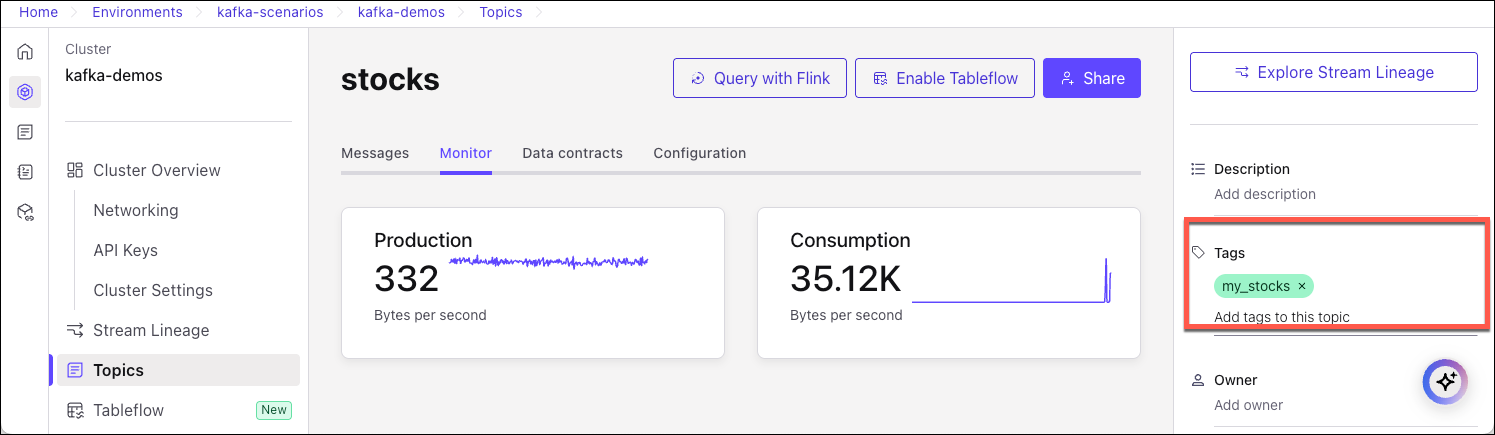Screen dimensions: 1495x435
Task: Click Add description field
Action: pos(1265,194)
